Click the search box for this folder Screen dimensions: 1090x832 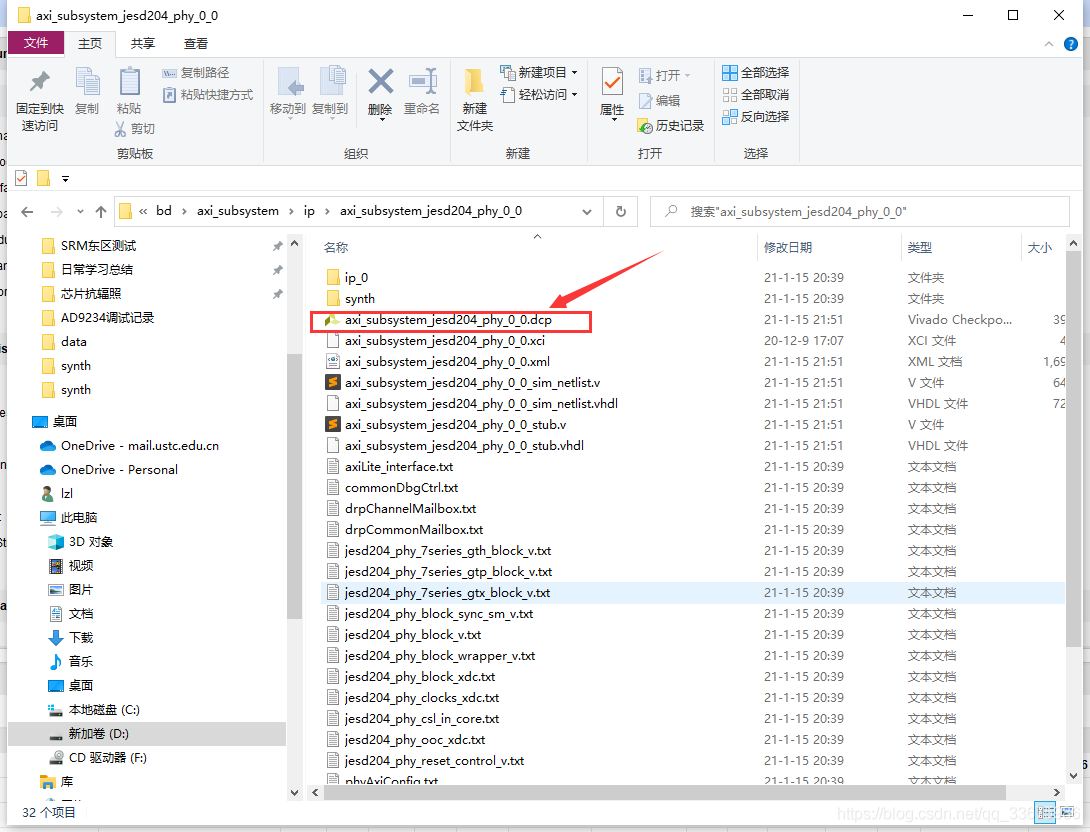pos(859,211)
